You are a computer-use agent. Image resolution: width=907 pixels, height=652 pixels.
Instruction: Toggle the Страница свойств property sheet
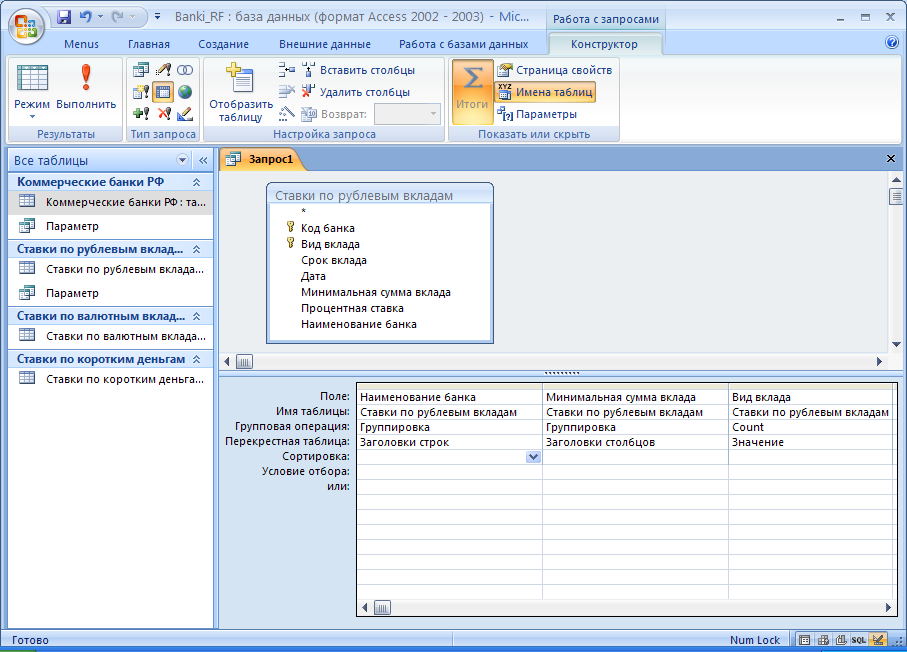[554, 70]
